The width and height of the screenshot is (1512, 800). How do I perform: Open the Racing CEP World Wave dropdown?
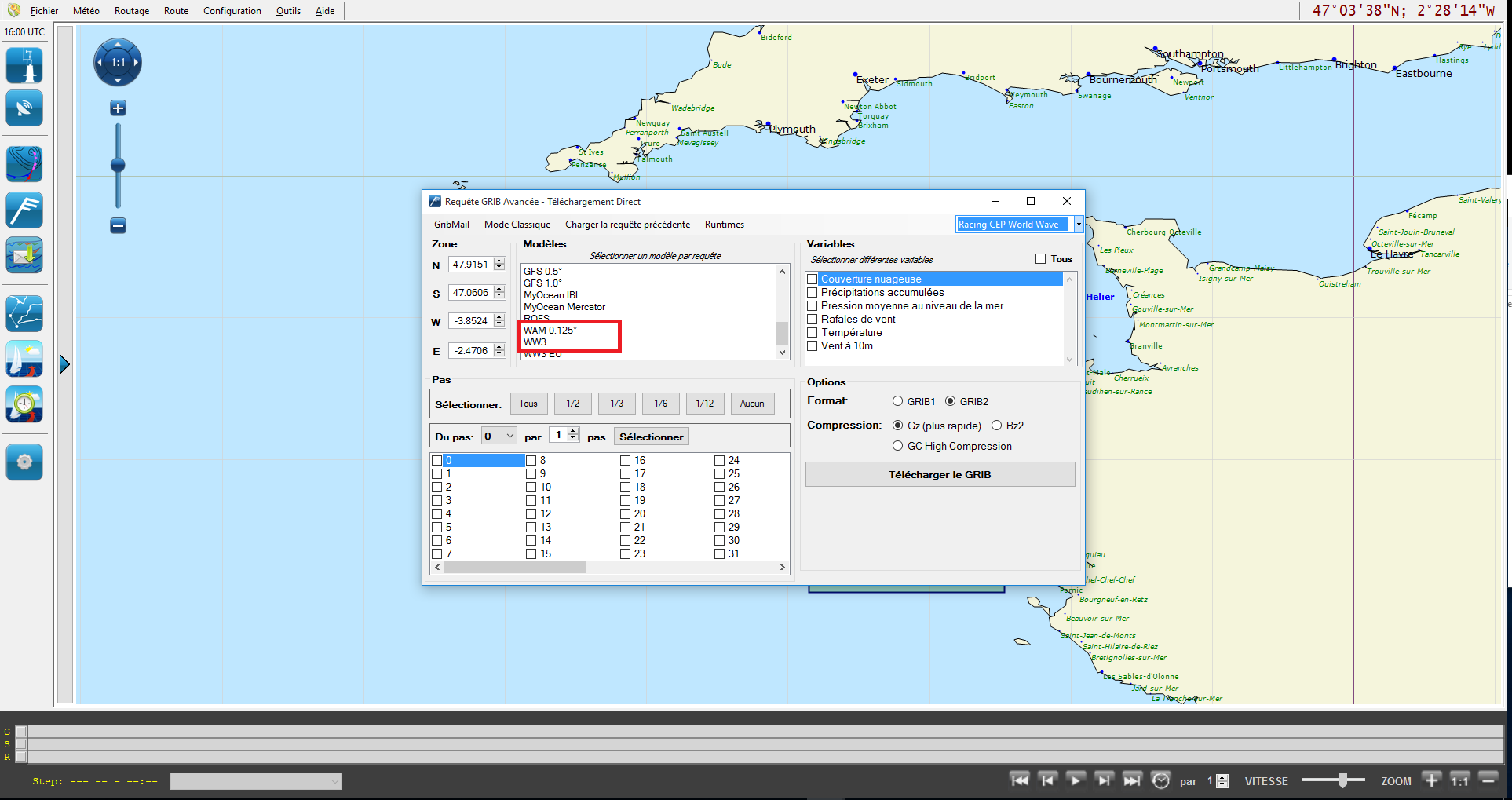(x=1079, y=225)
